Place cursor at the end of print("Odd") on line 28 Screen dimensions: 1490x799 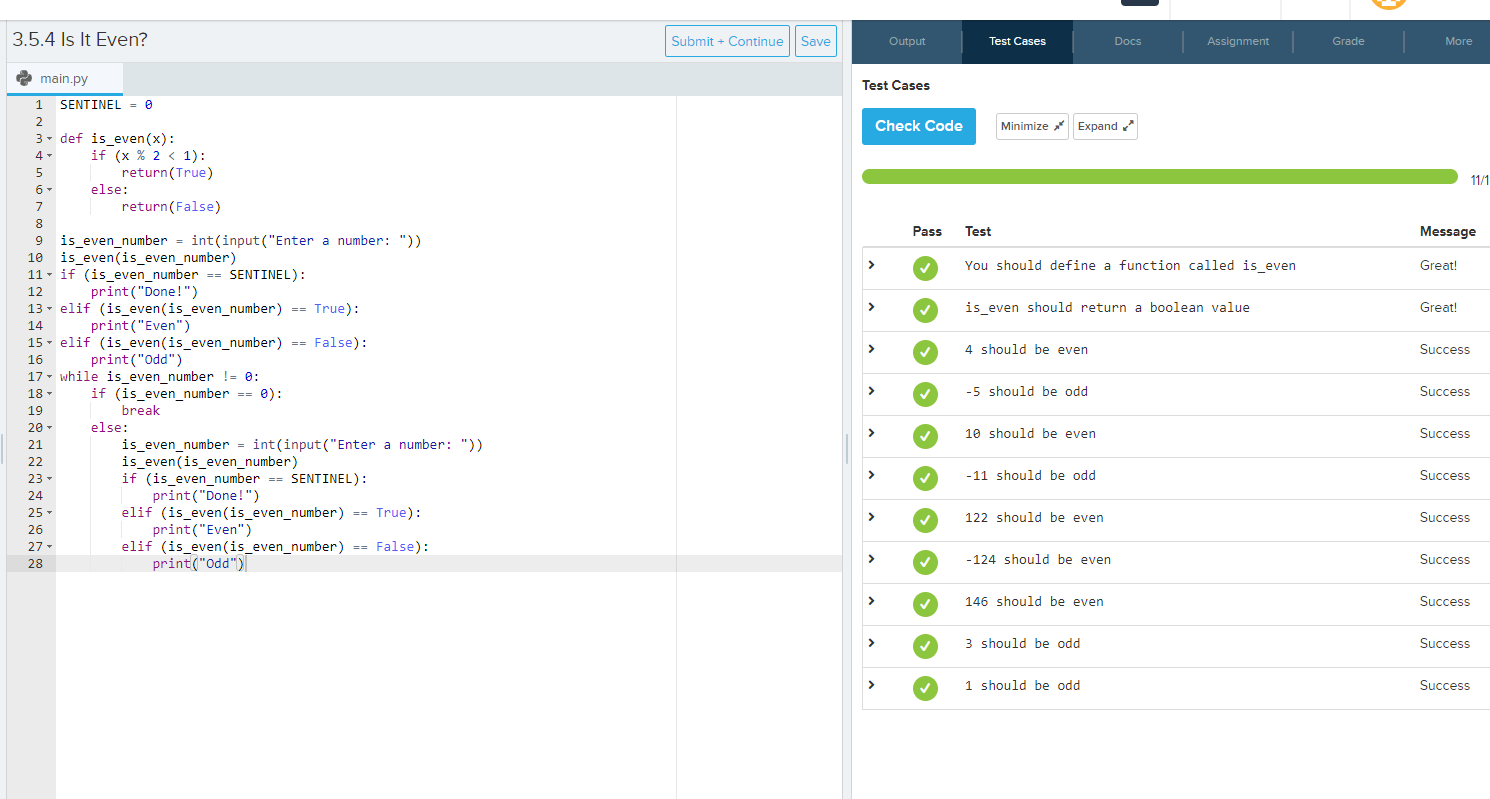245,564
